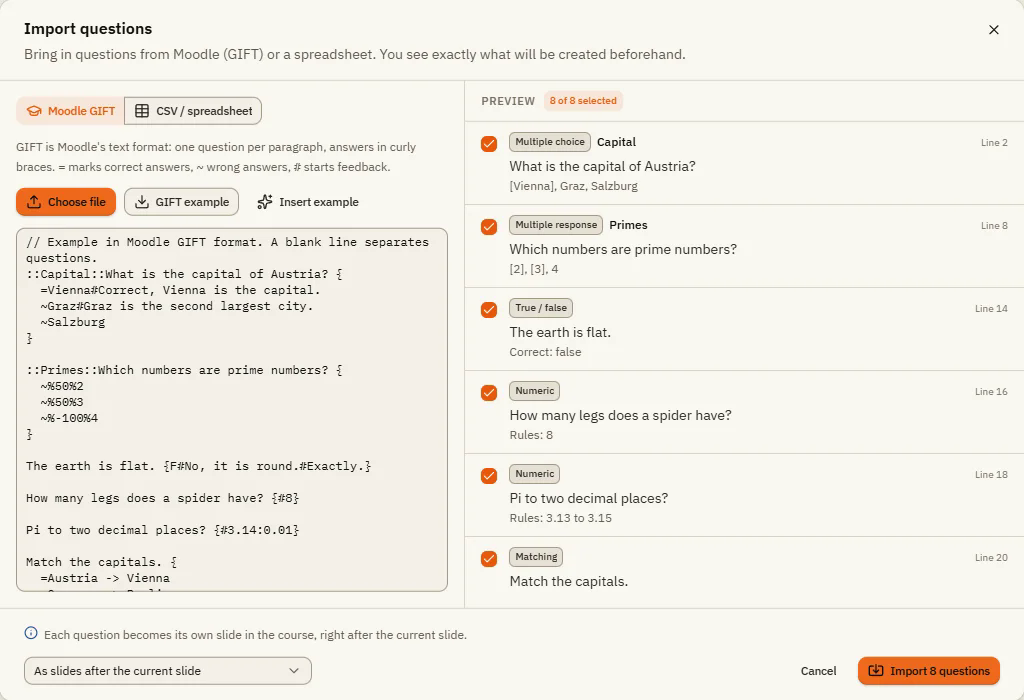Uncheck the earth is flat question checkbox
The image size is (1024, 700).
[x=488, y=310]
